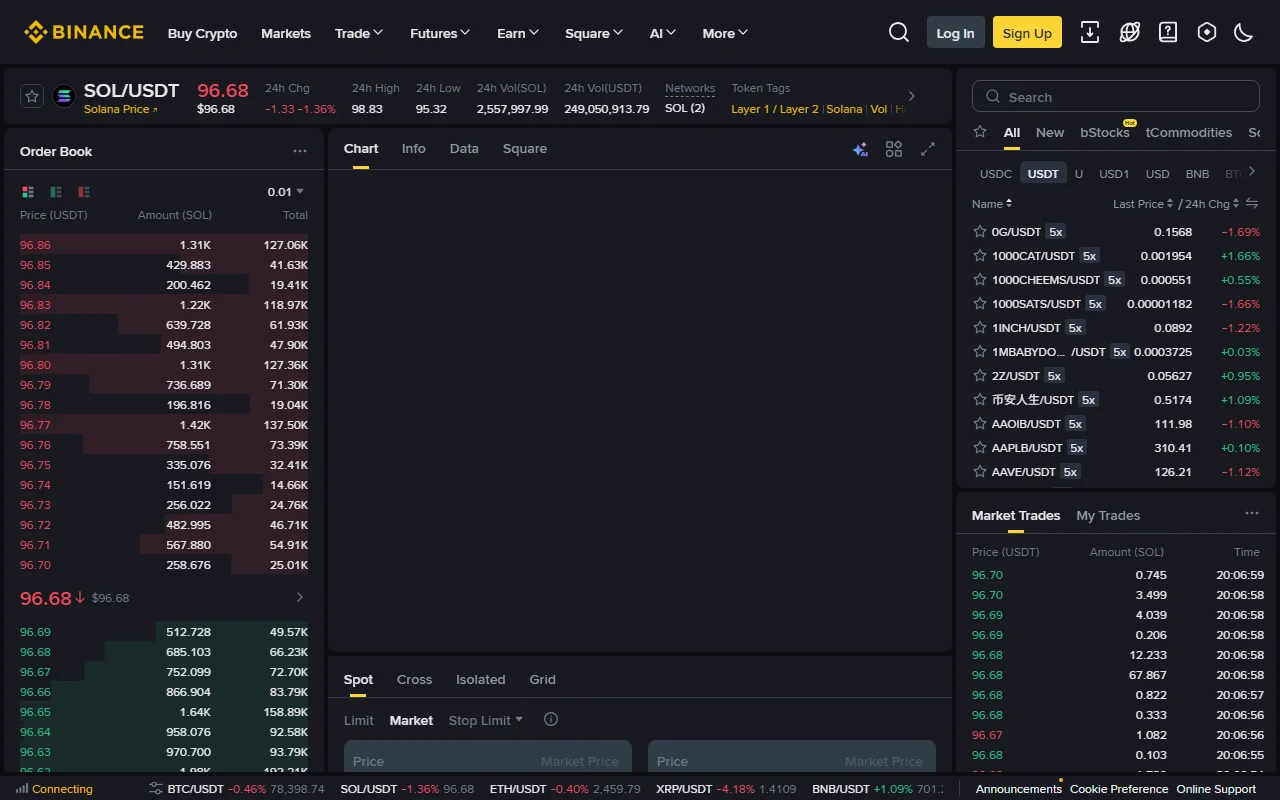Open the Markets link
1280x800 pixels.
[286, 33]
